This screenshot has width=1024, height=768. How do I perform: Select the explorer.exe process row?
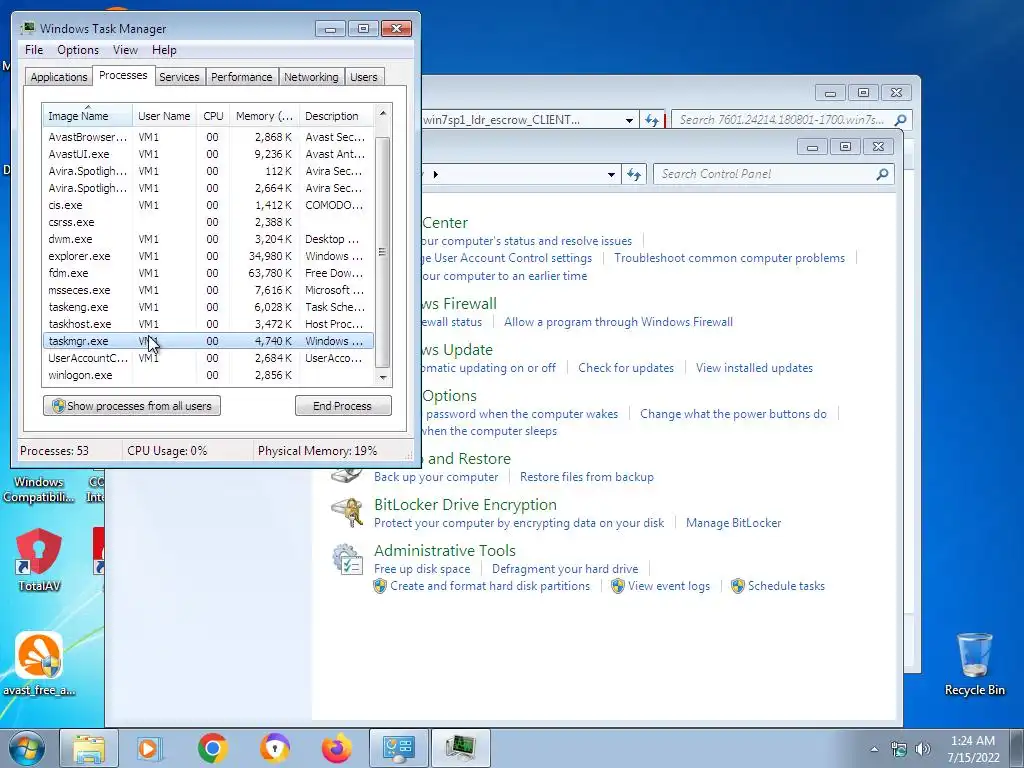[x=208, y=256]
